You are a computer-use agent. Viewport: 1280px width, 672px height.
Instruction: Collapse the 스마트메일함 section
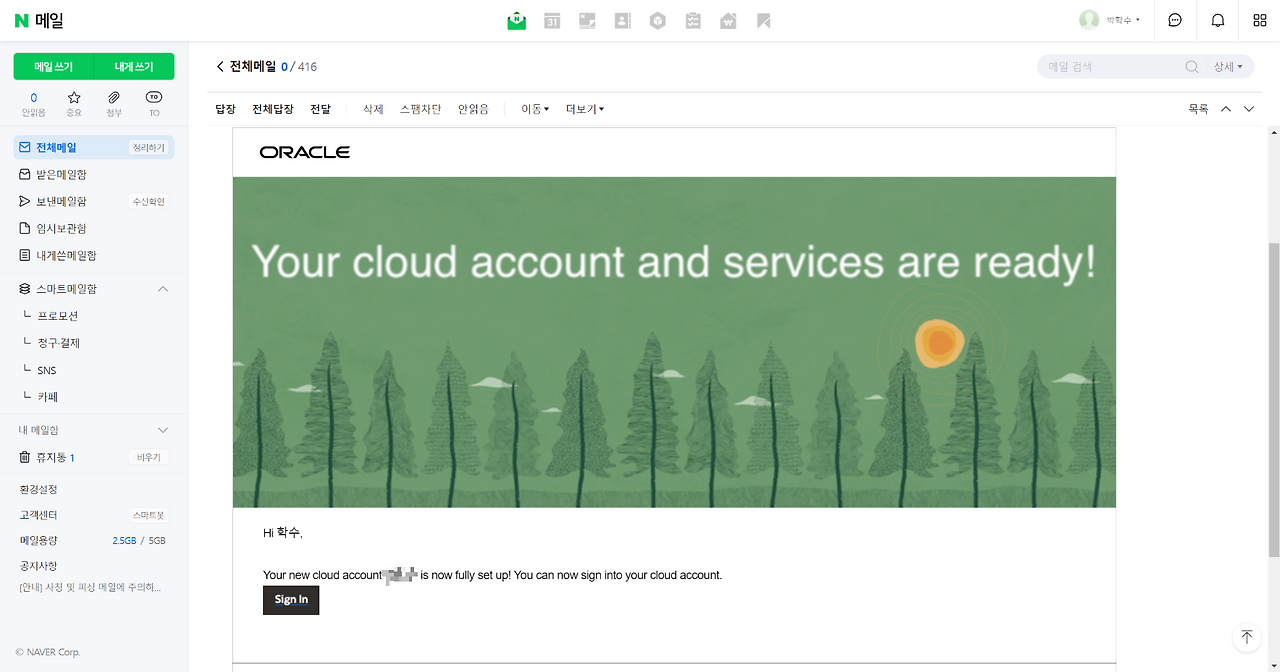(x=163, y=289)
